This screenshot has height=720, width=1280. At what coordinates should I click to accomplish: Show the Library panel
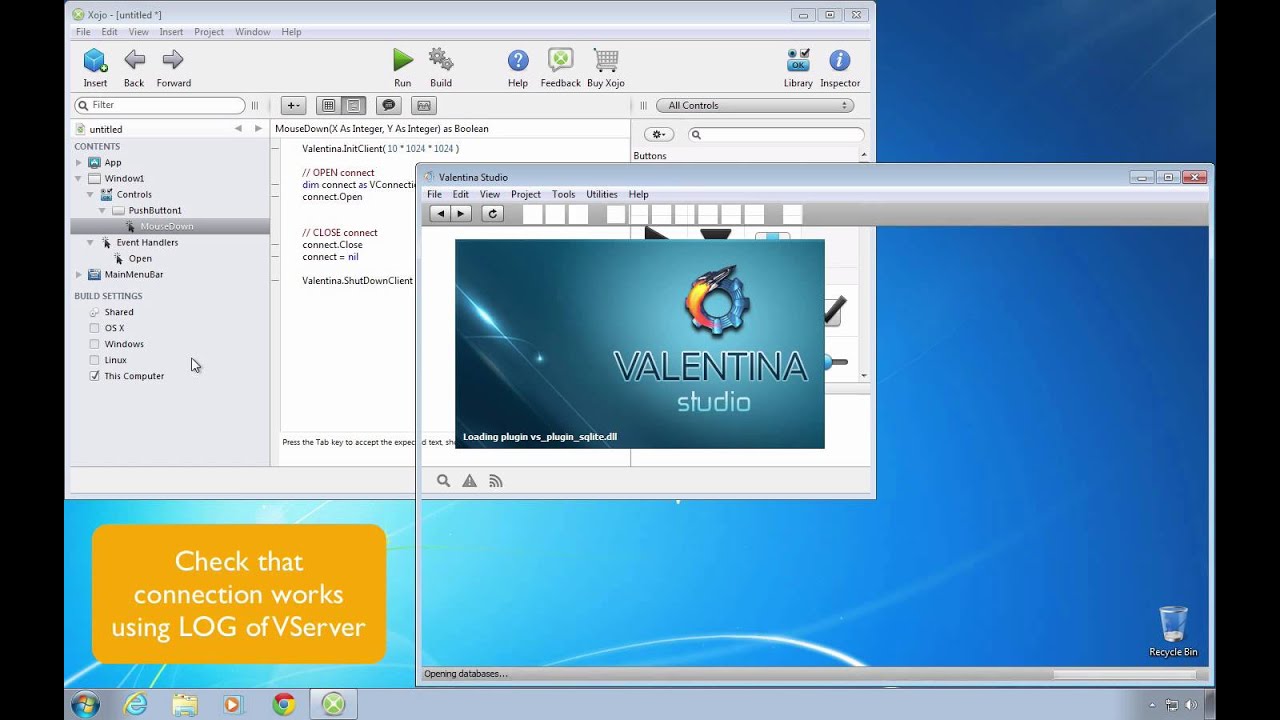click(798, 60)
